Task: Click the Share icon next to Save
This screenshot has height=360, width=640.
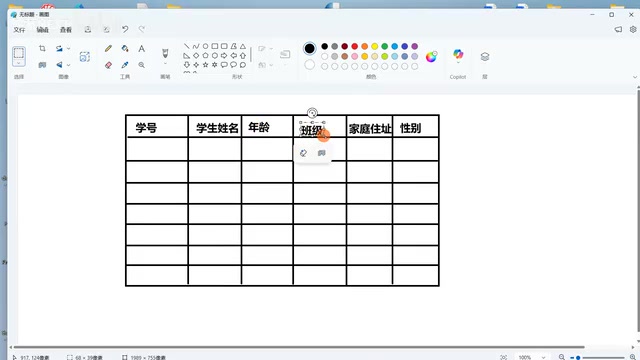Action: tap(107, 29)
